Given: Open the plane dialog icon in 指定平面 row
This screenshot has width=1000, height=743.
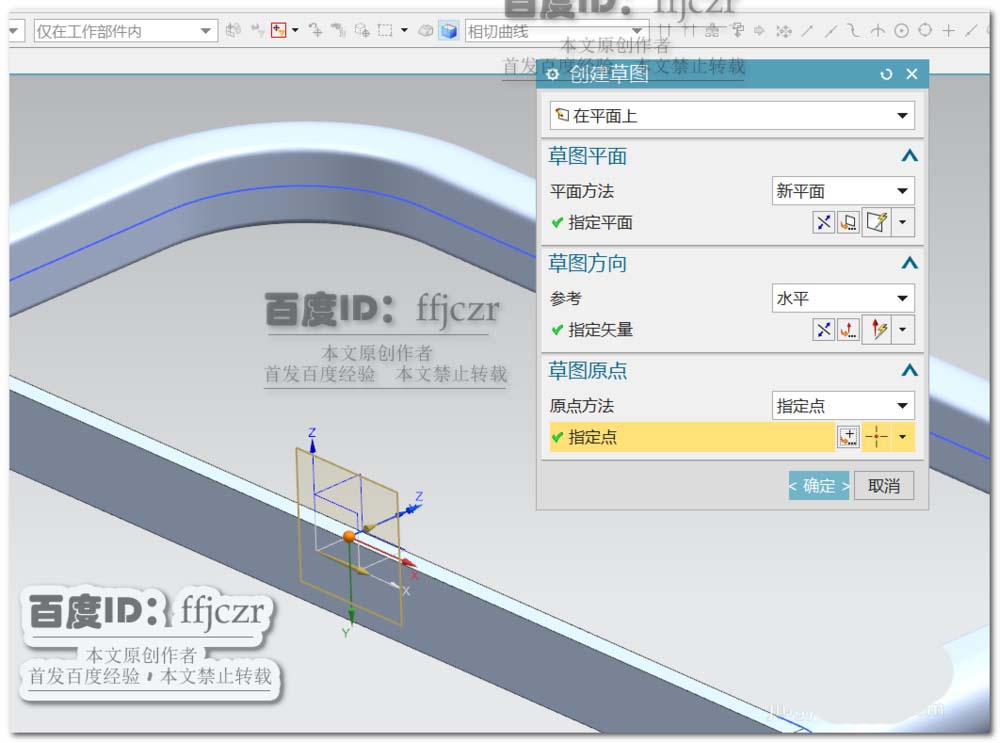Looking at the screenshot, I should pos(848,222).
